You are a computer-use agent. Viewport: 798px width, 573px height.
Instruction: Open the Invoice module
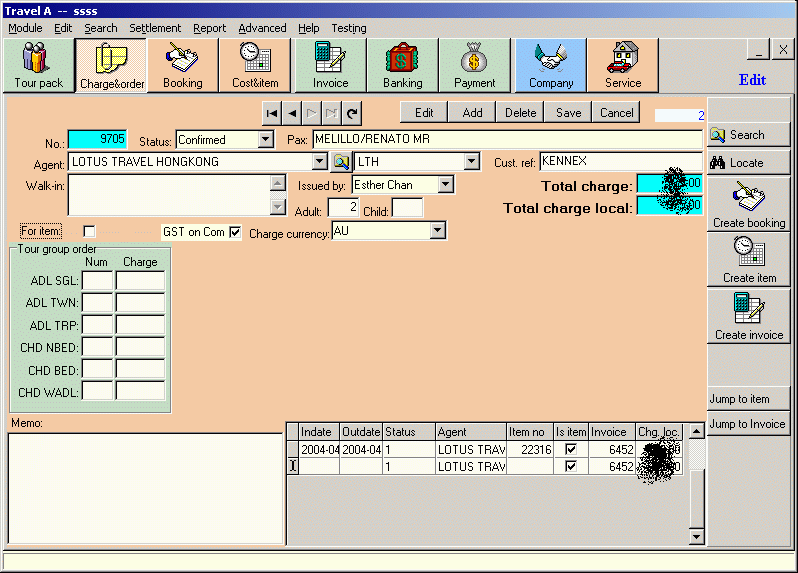point(330,66)
